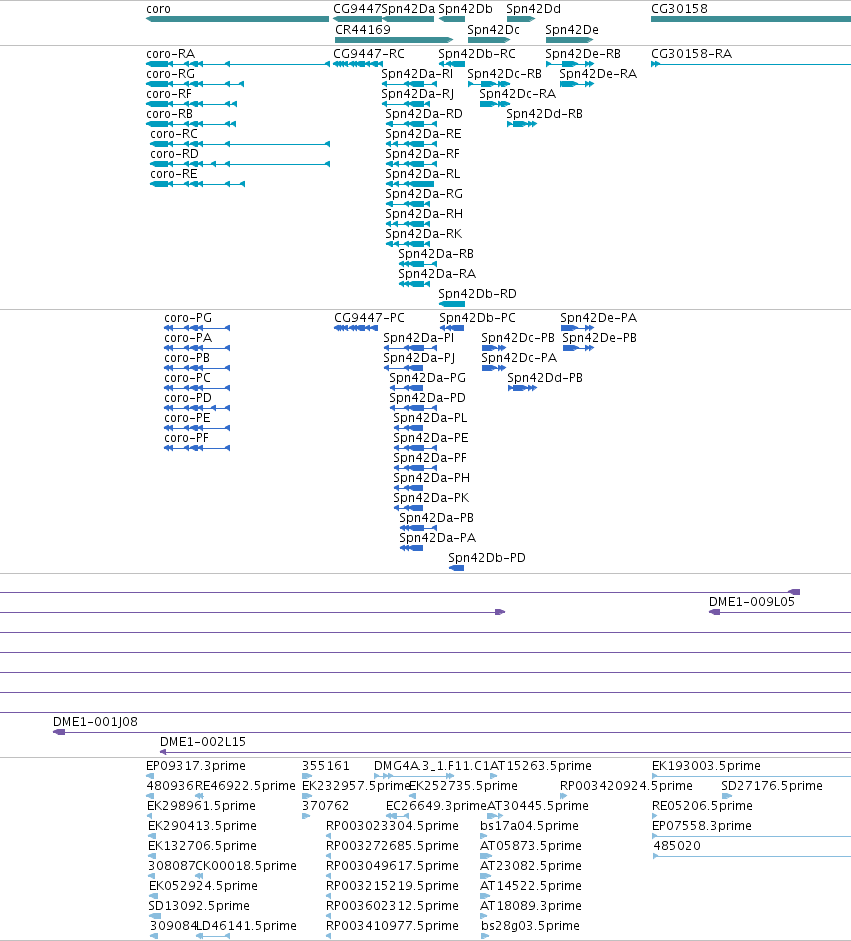Select transcript coro-RA

pyautogui.click(x=238, y=64)
